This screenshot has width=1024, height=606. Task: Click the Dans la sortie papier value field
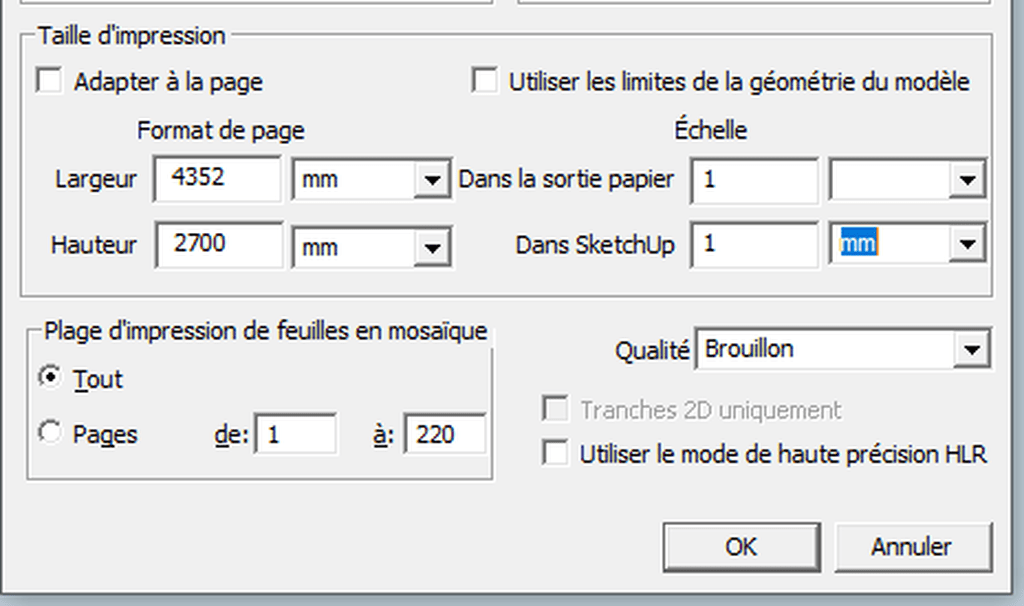[x=754, y=180]
